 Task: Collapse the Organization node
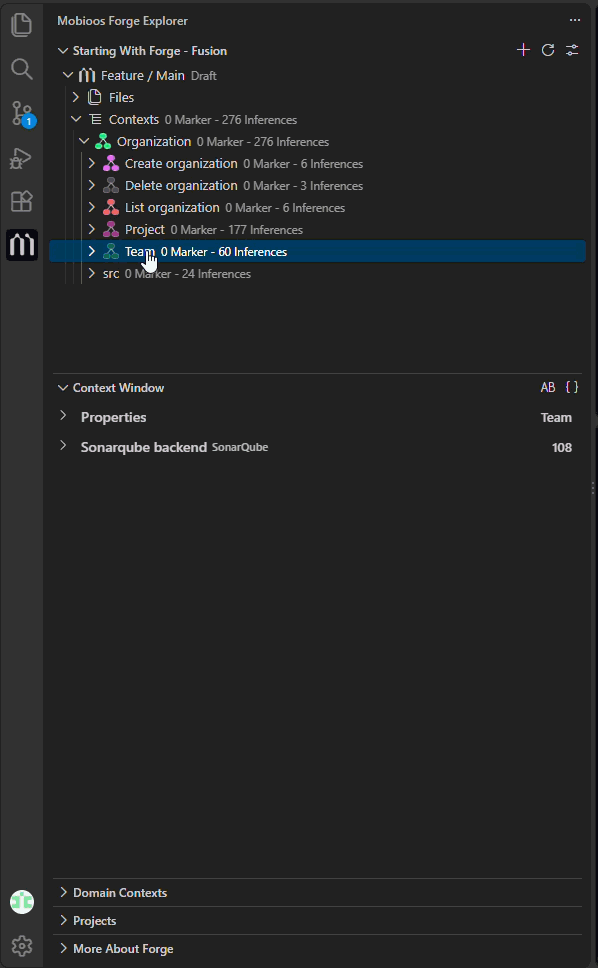(84, 141)
